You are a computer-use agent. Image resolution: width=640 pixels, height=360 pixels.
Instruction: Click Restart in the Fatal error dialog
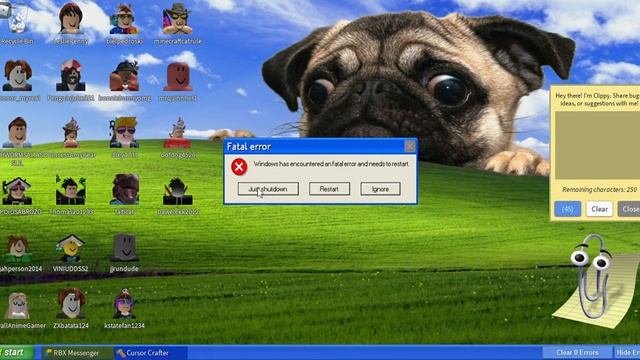(x=329, y=189)
